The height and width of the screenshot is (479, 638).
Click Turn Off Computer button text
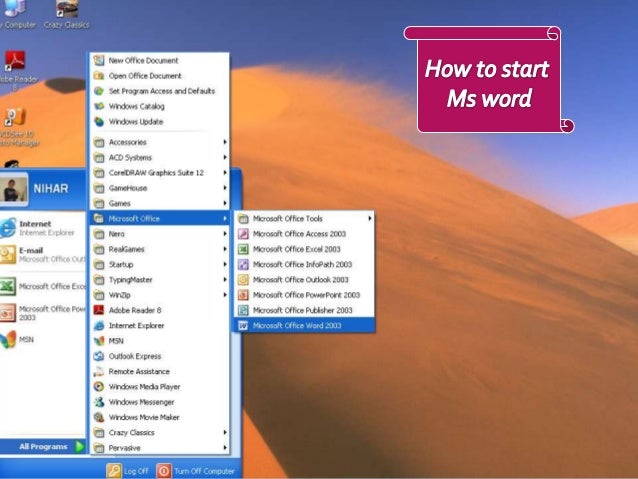(204, 471)
